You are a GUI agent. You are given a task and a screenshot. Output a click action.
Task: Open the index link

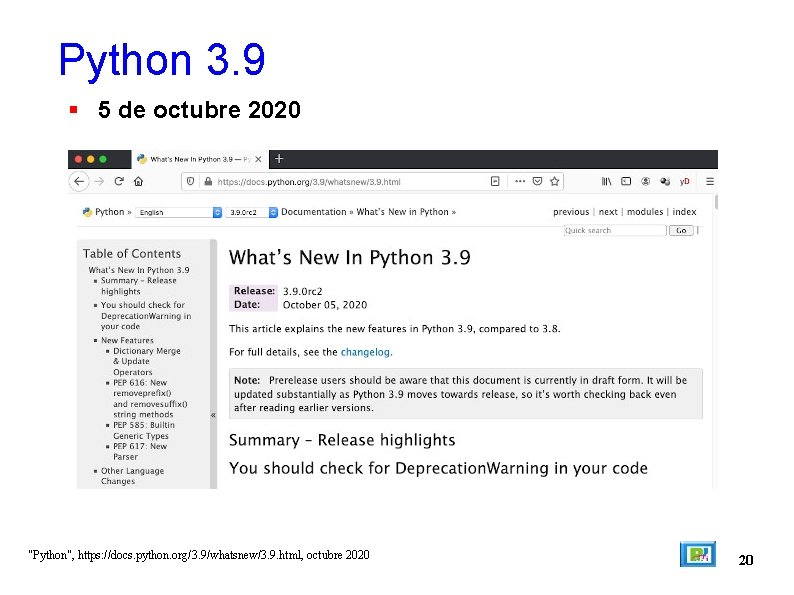(684, 212)
